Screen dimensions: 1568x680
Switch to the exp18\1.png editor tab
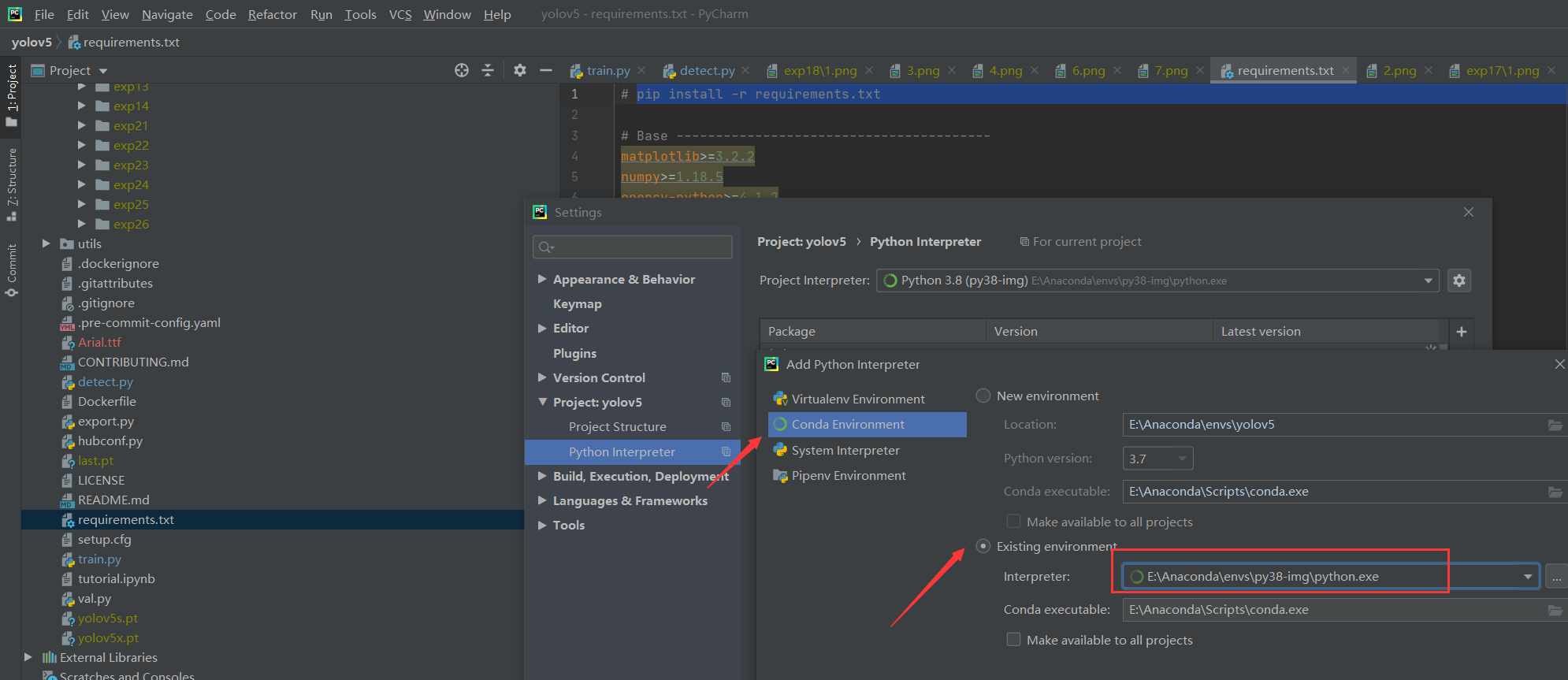(819, 70)
